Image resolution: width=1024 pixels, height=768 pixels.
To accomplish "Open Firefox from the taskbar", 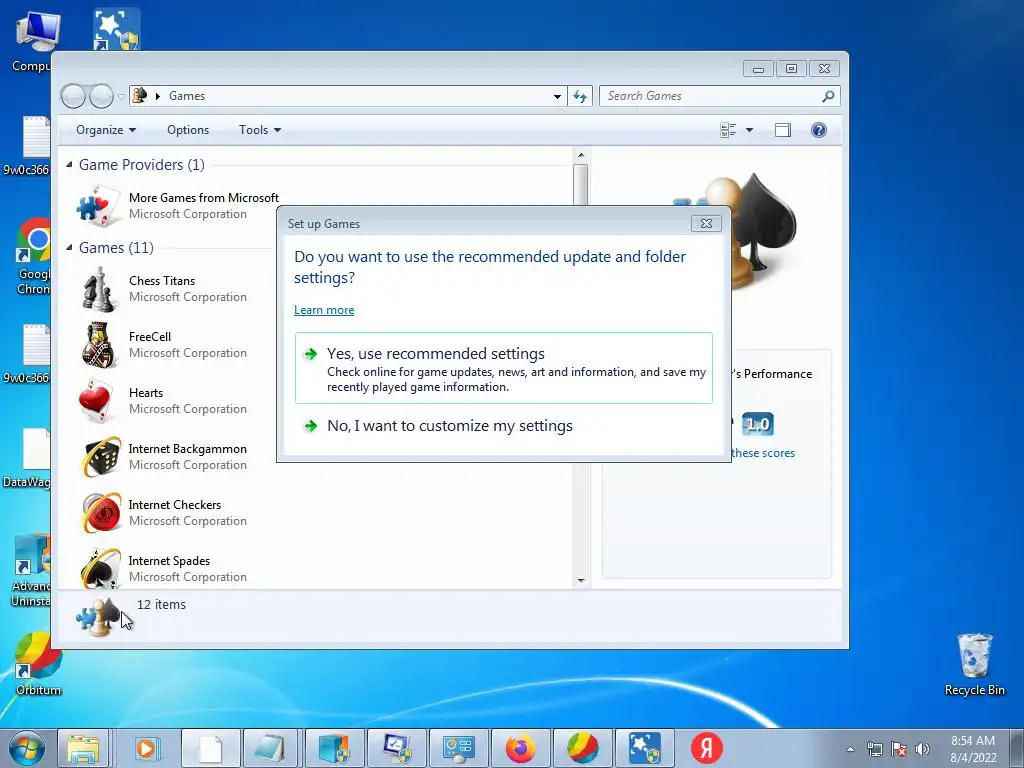I will click(520, 748).
